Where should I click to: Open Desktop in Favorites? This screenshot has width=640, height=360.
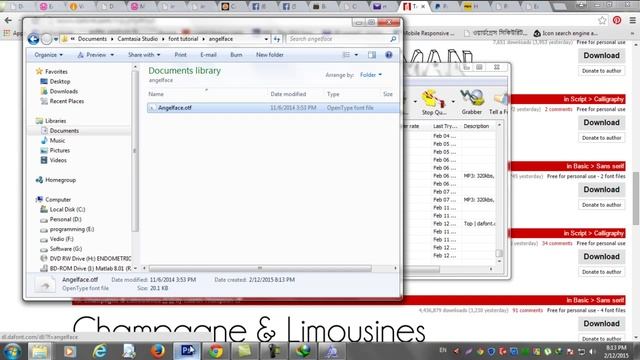60,81
